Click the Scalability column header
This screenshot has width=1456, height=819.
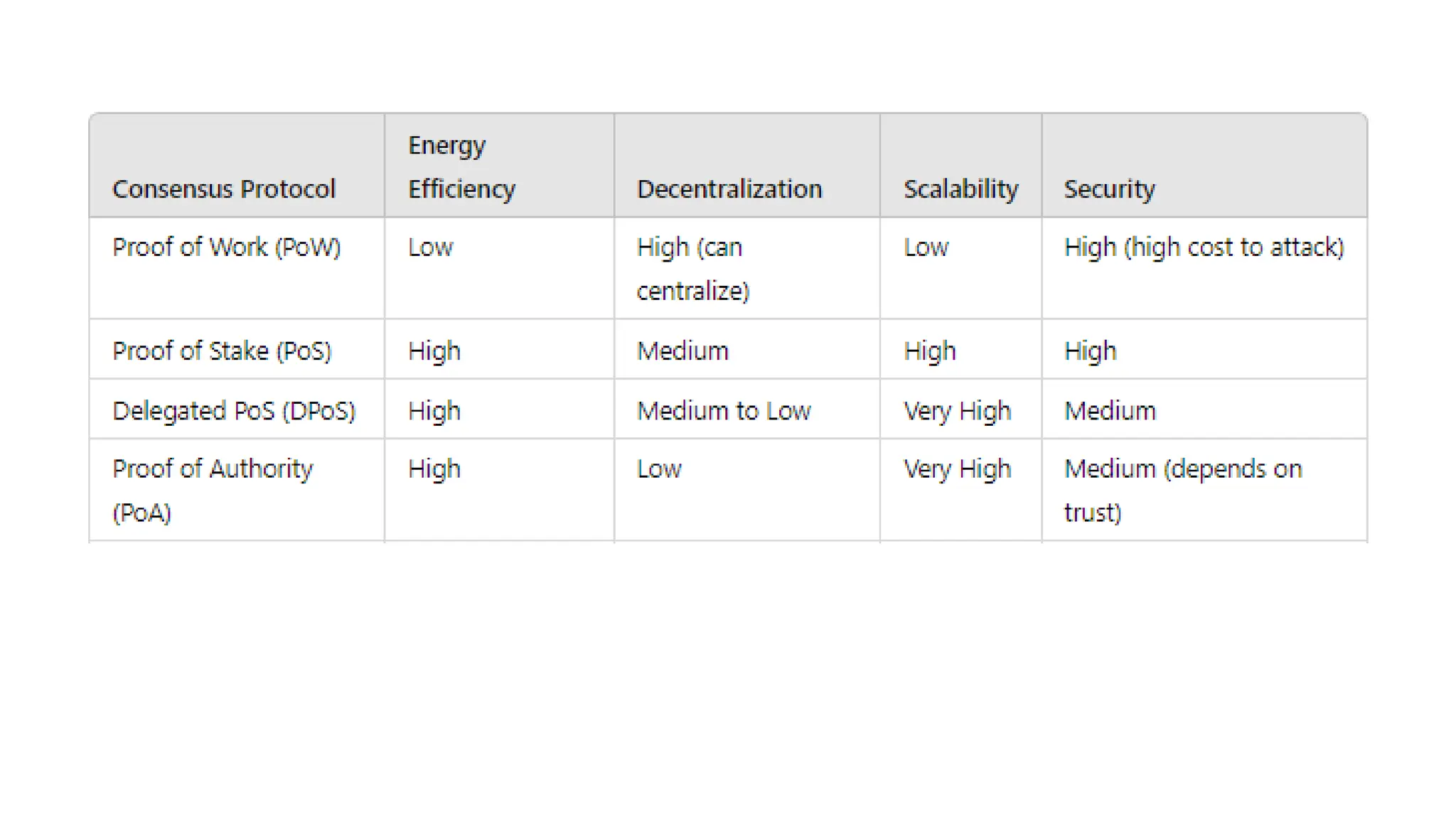pos(960,189)
